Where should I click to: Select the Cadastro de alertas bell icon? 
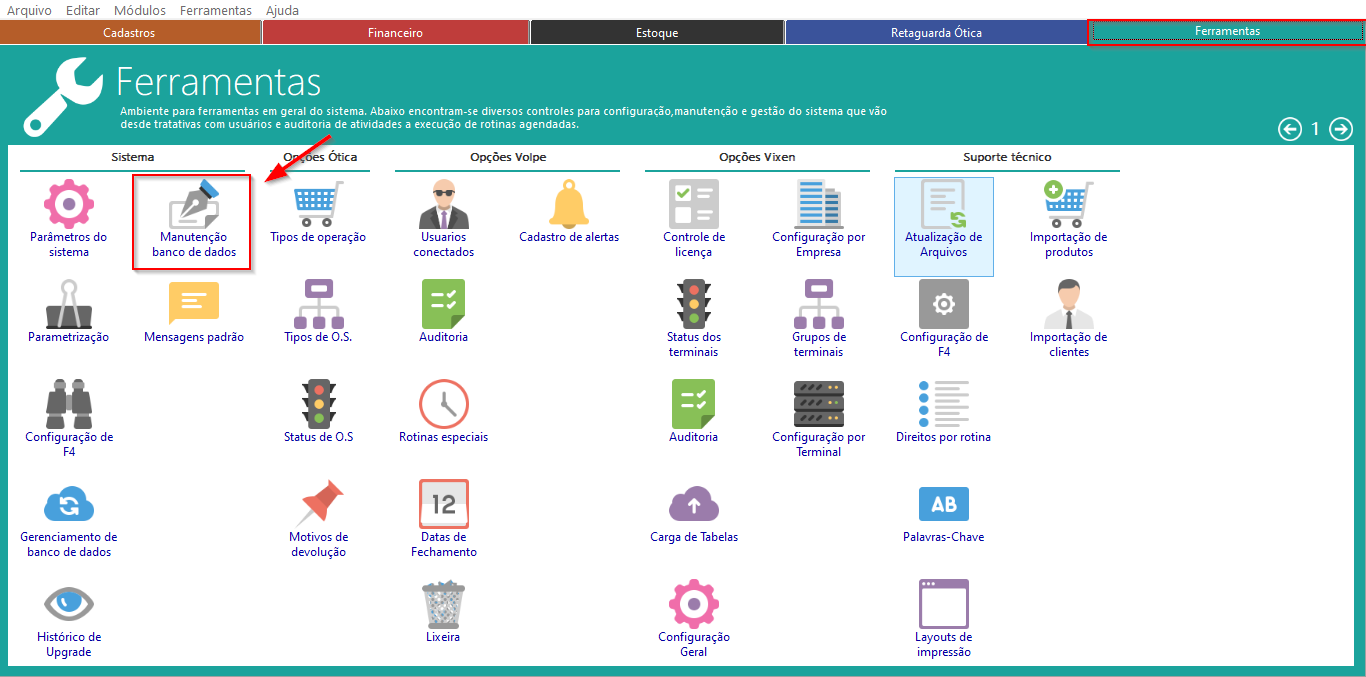pos(569,205)
